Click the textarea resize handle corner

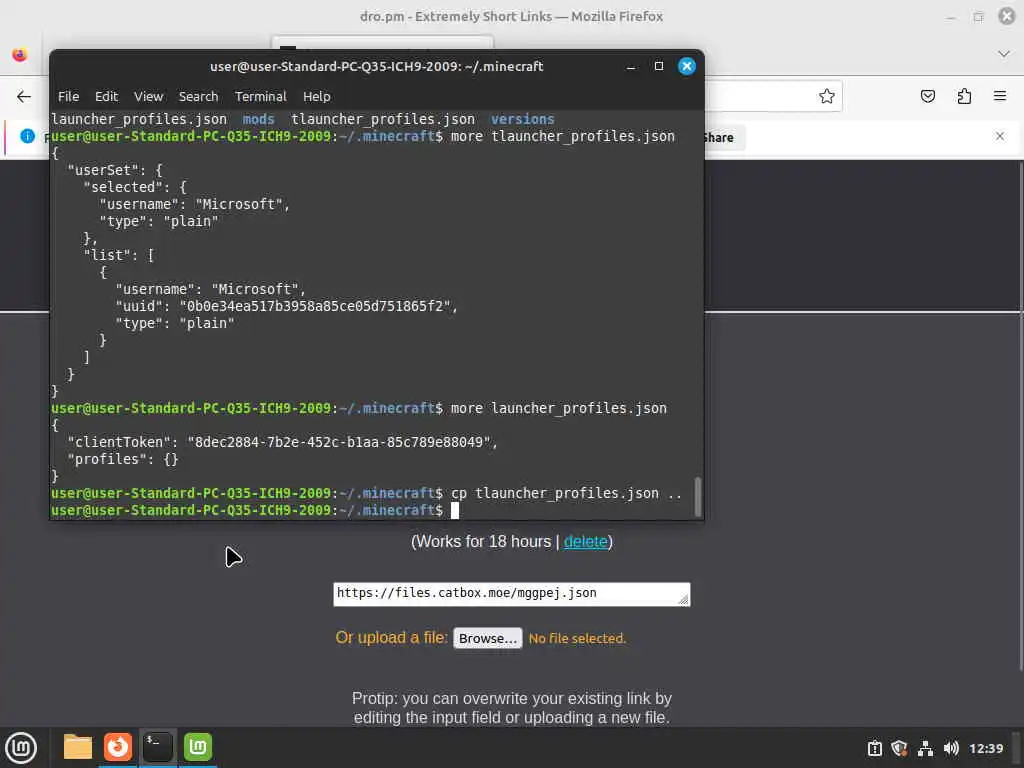[x=684, y=600]
